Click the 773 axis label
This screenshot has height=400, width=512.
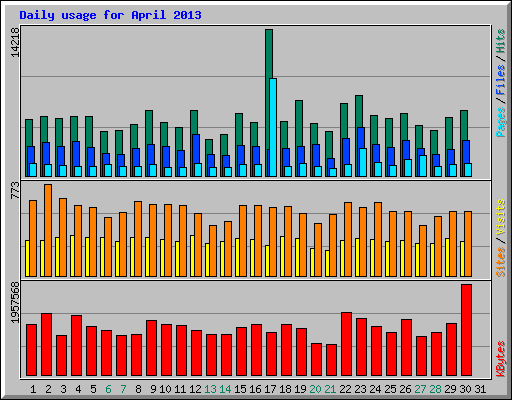15,190
